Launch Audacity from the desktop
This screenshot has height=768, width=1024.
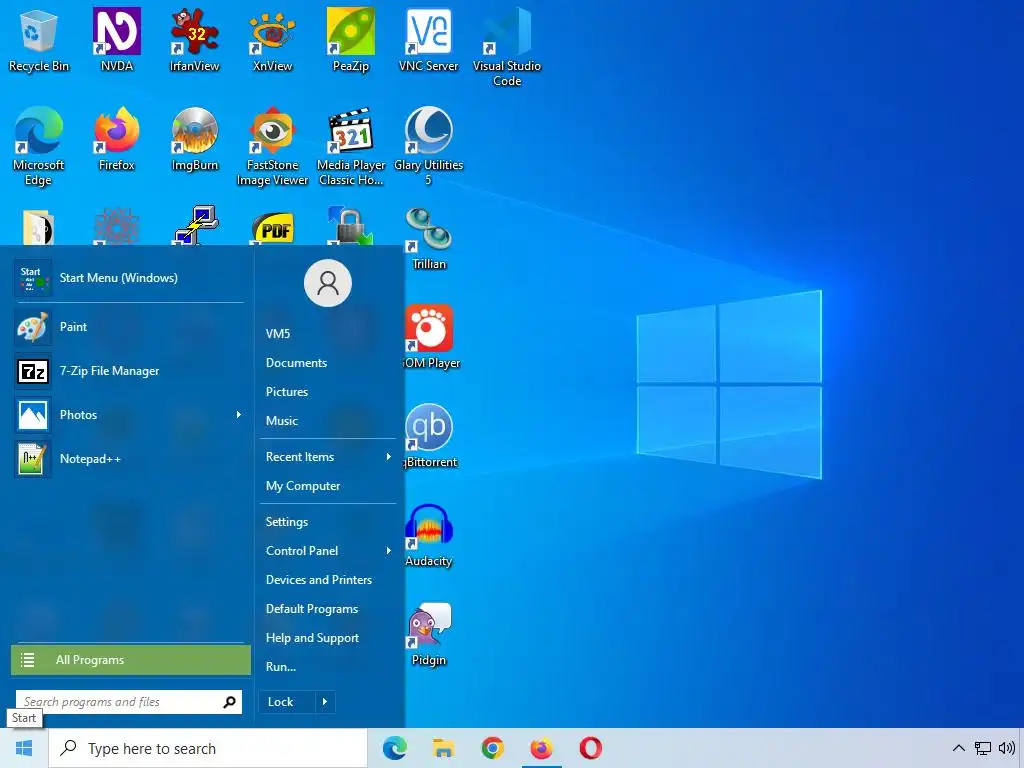(x=428, y=536)
